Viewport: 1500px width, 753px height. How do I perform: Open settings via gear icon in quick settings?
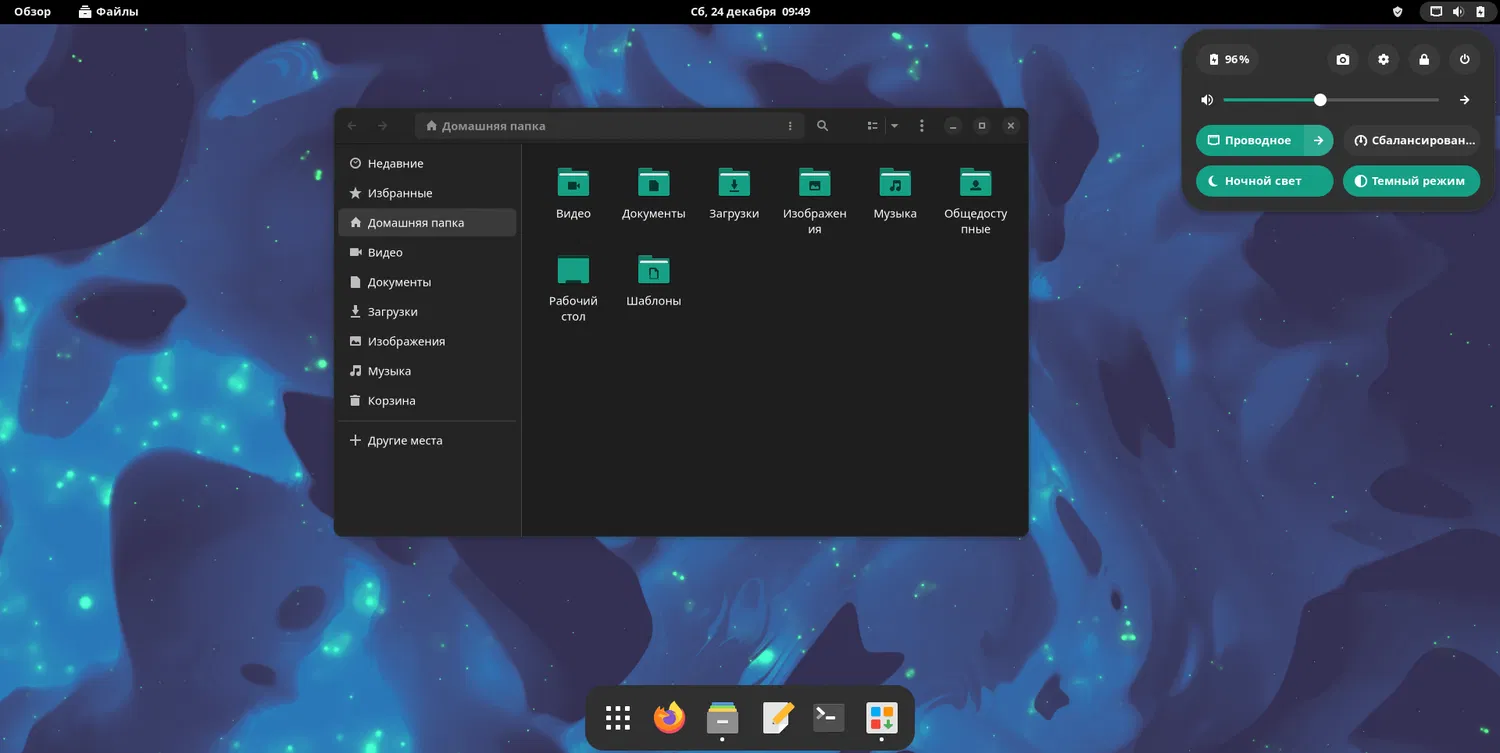click(x=1383, y=60)
